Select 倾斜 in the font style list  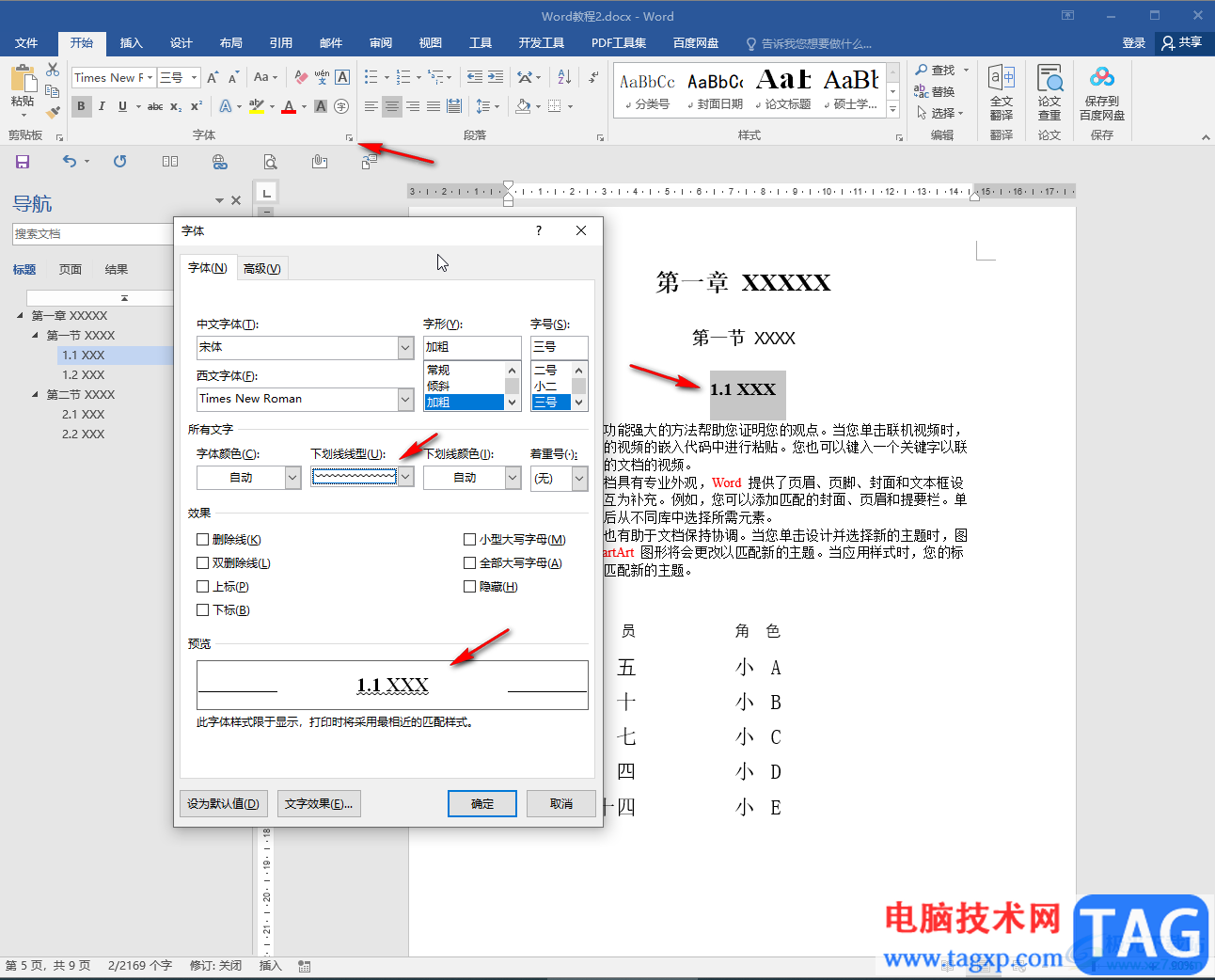click(465, 387)
